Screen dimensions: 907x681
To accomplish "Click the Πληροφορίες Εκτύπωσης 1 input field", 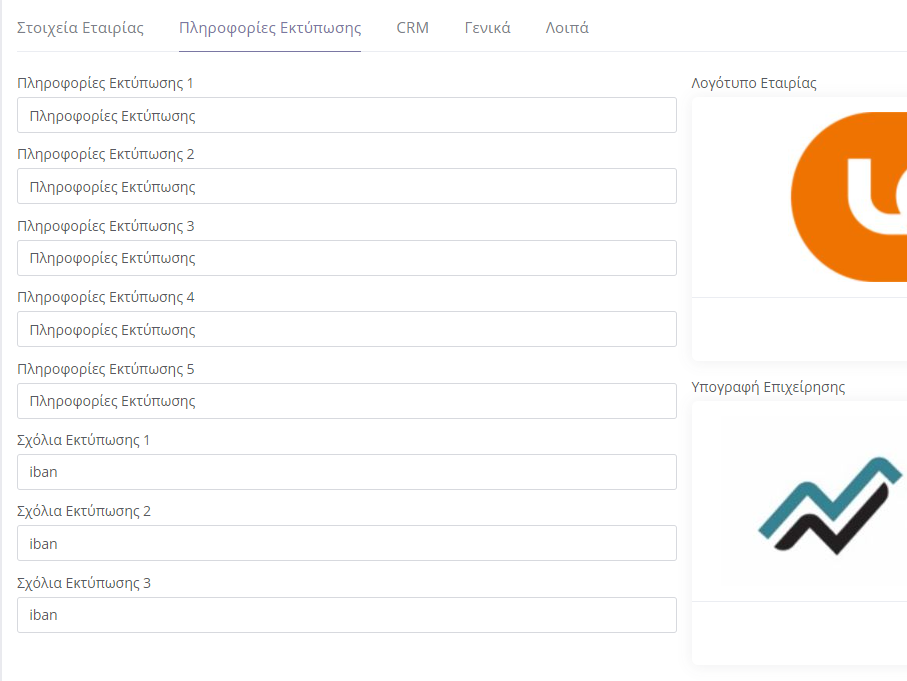I will click(x=347, y=115).
